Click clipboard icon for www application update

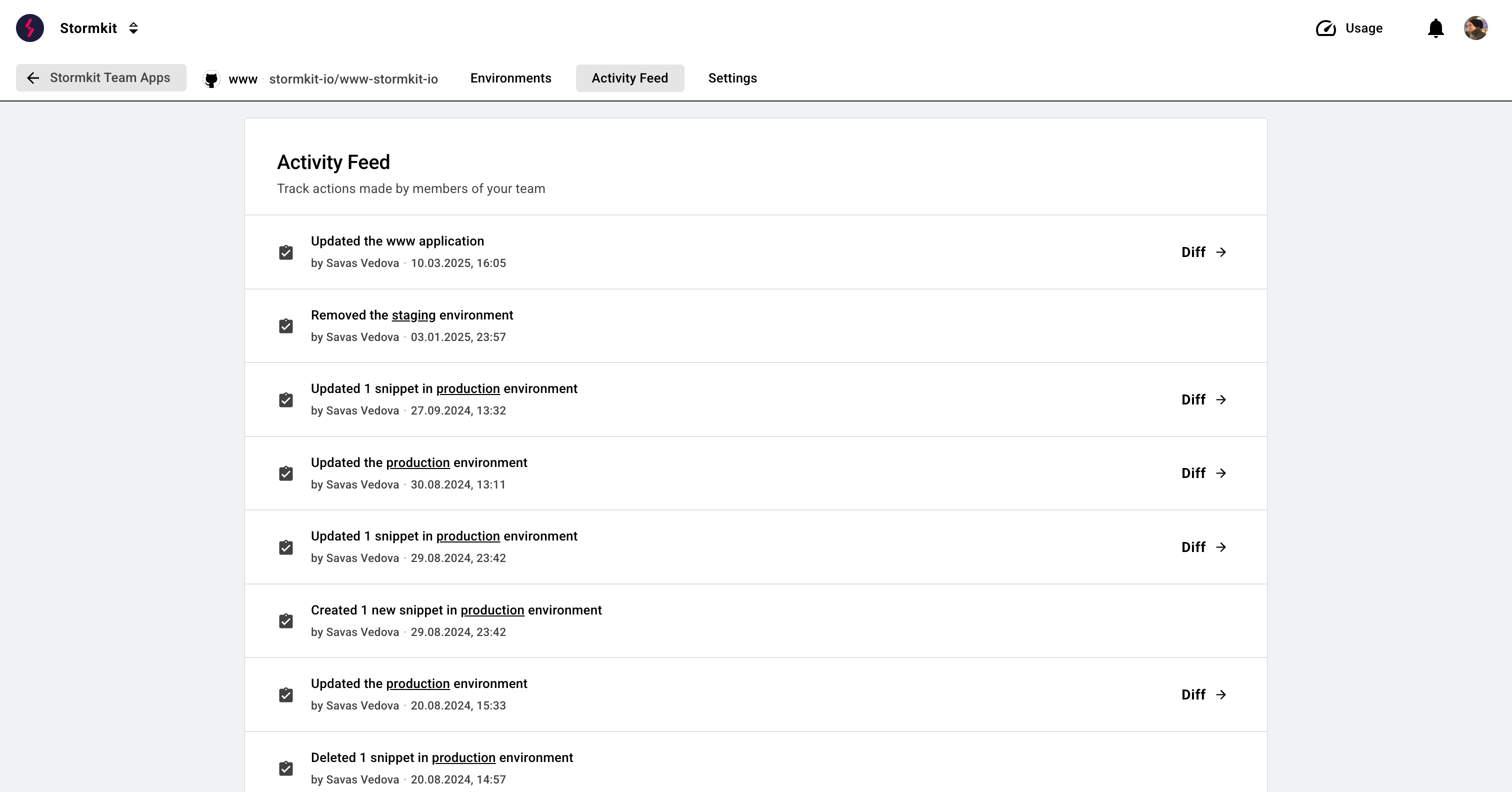click(286, 252)
